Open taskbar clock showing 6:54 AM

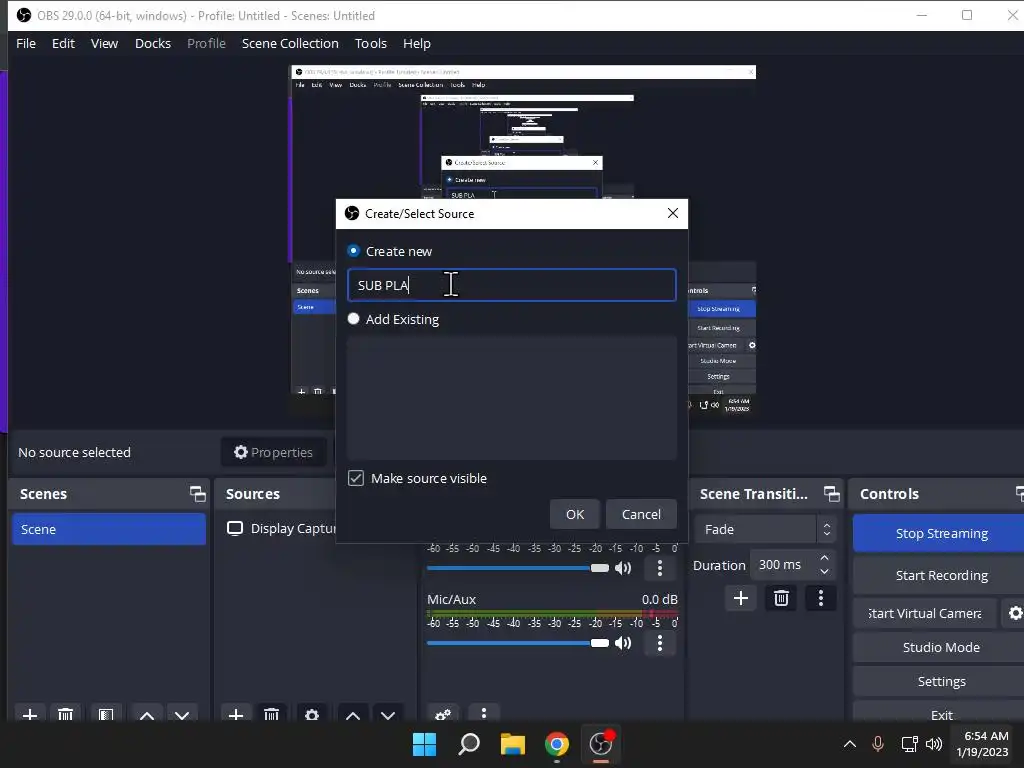[983, 744]
